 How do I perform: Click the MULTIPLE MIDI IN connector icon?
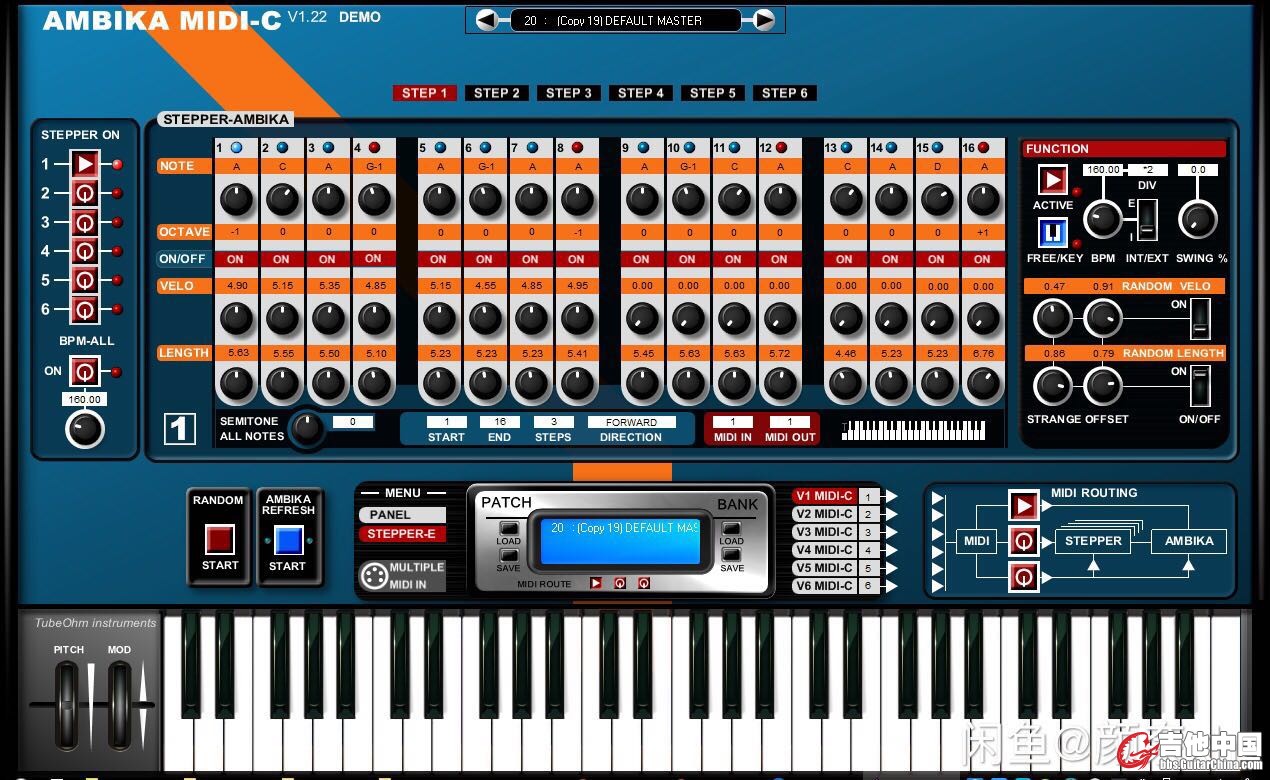pyautogui.click(x=373, y=576)
